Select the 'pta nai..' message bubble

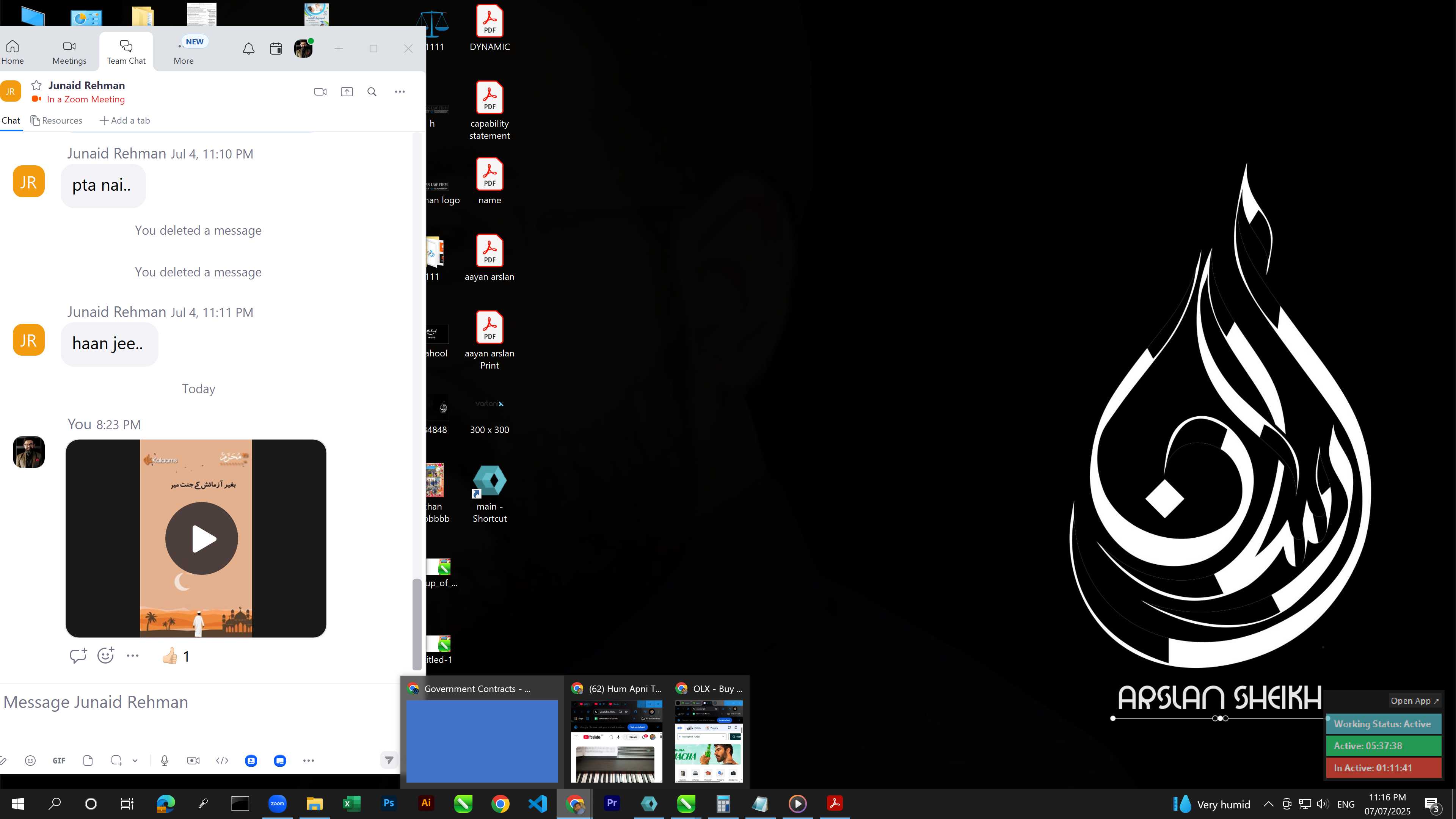coord(103,185)
